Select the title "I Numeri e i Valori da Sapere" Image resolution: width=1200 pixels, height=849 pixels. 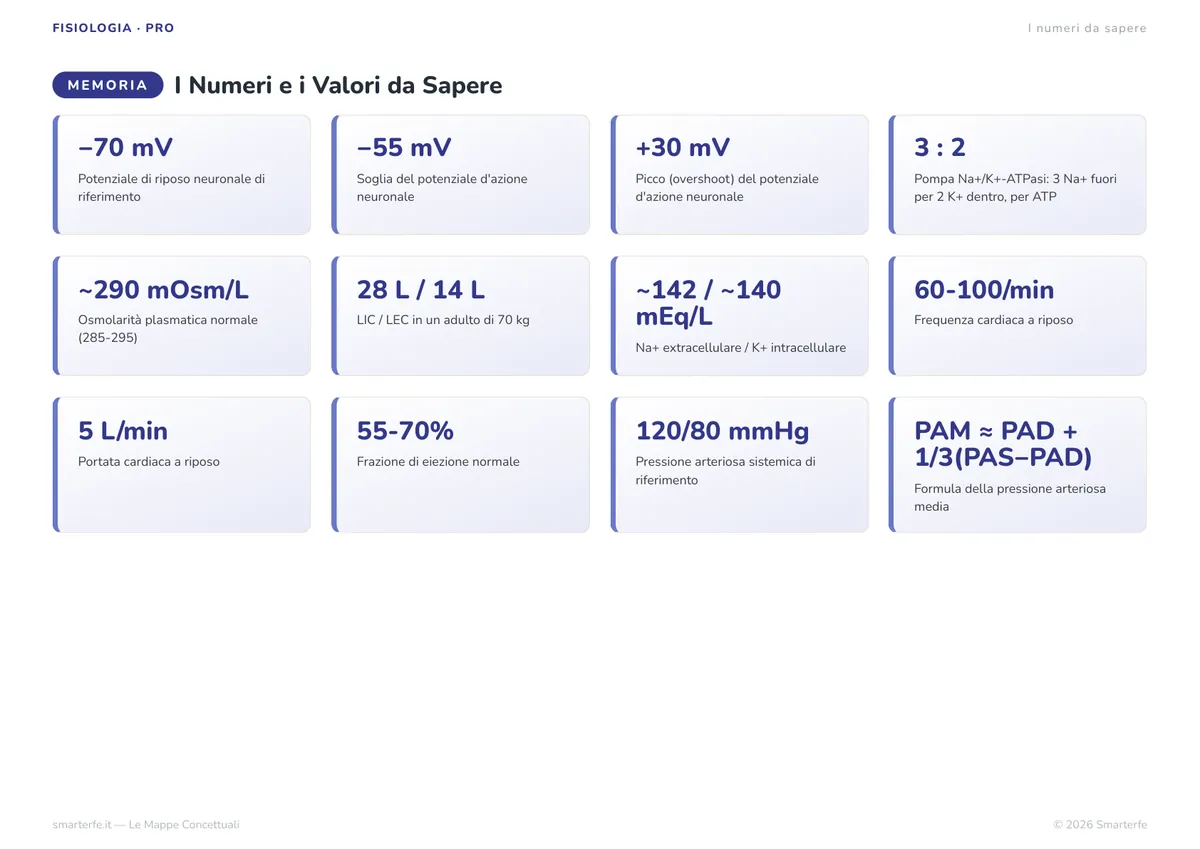pos(338,85)
